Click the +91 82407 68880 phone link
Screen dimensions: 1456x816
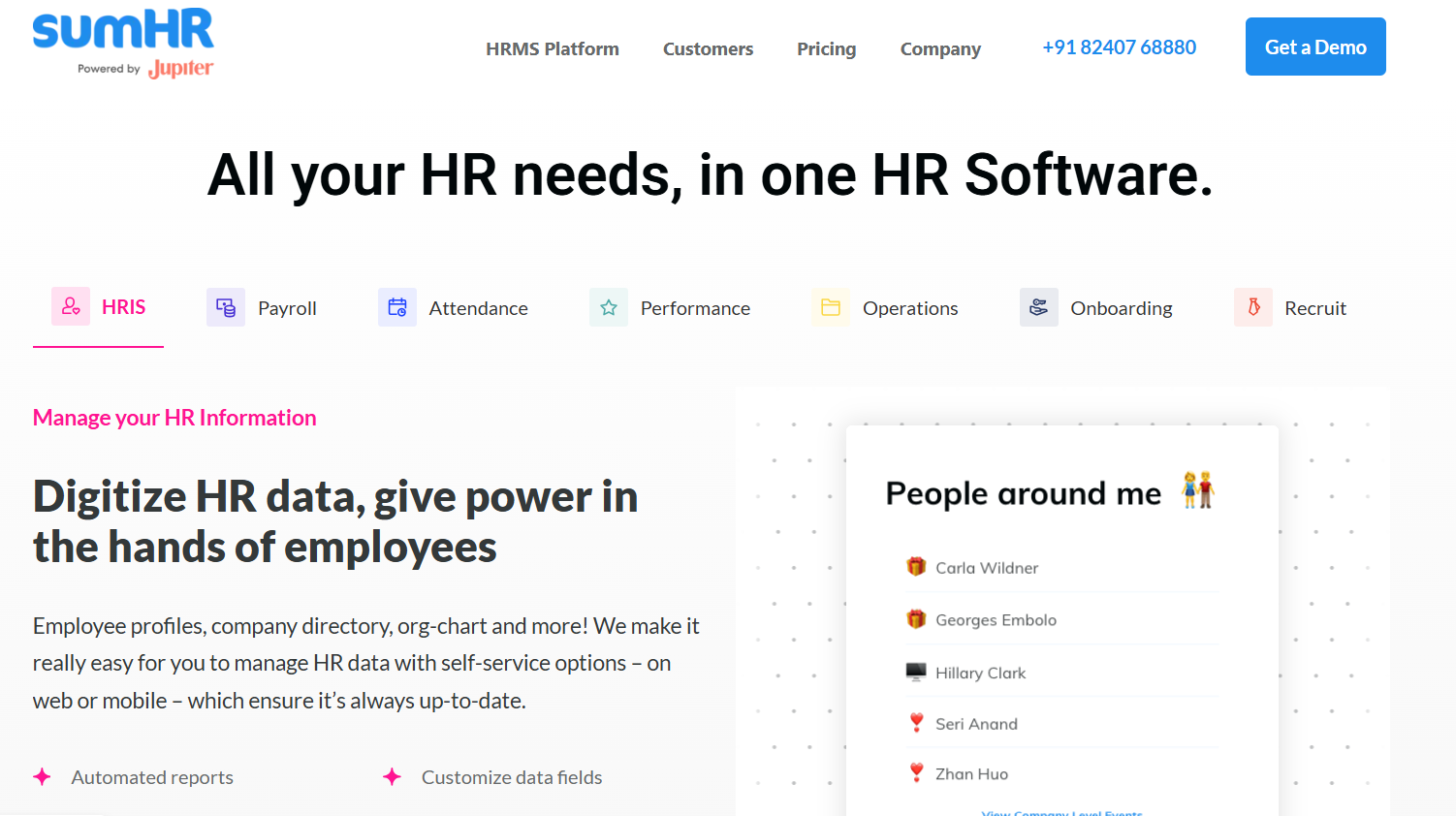point(1119,47)
